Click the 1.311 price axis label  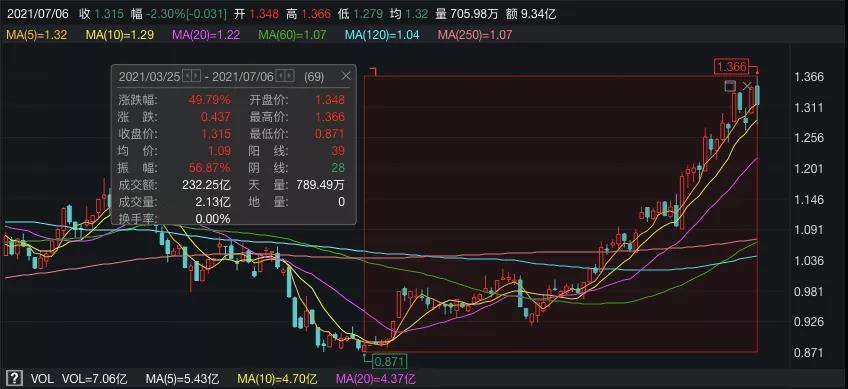(809, 108)
